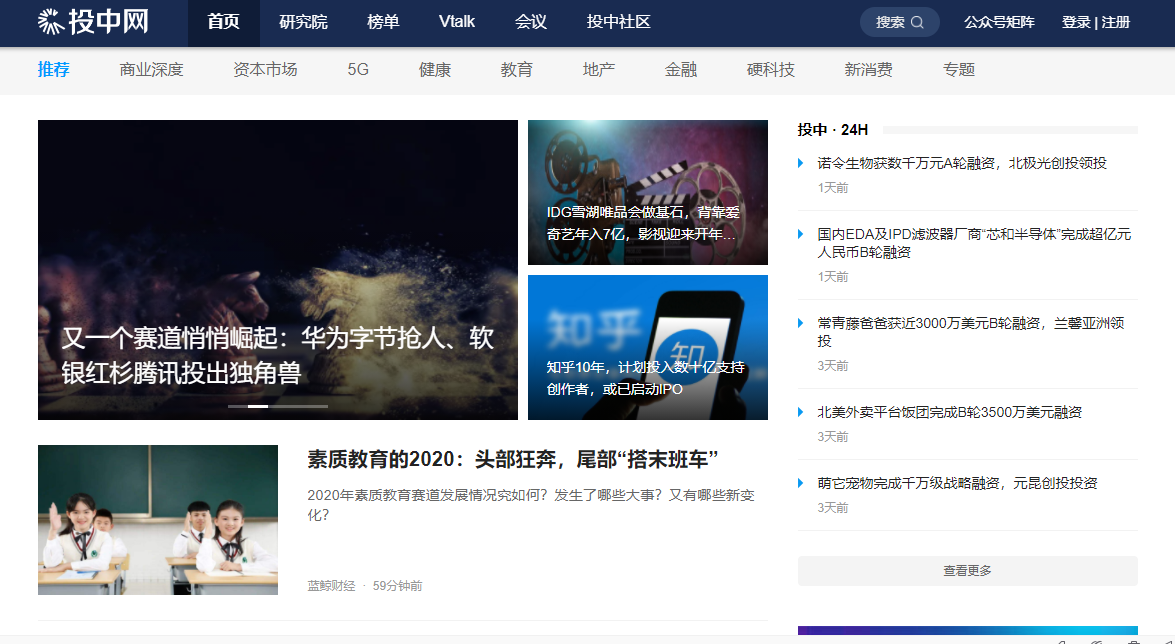Open 诺令生物获数千万元A轮融资 news
This screenshot has height=644, width=1175.
(x=961, y=163)
